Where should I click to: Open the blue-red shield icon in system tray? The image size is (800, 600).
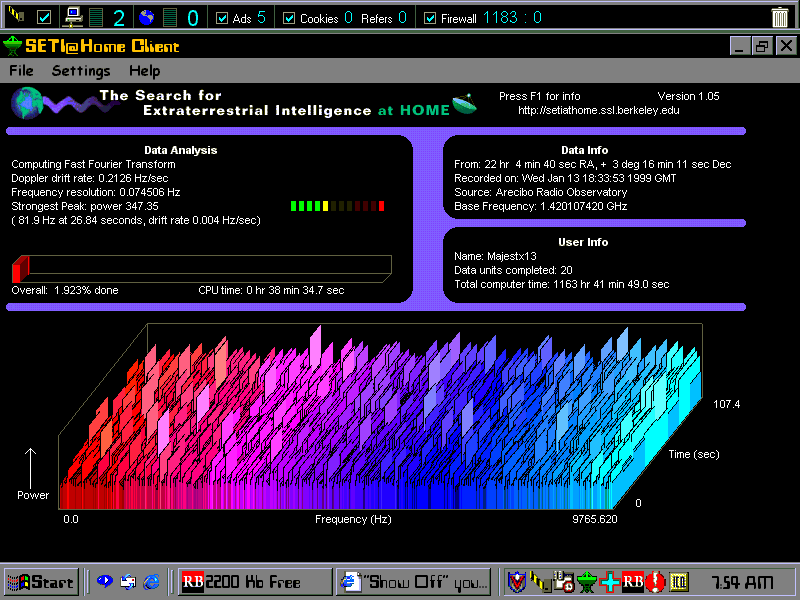point(517,581)
